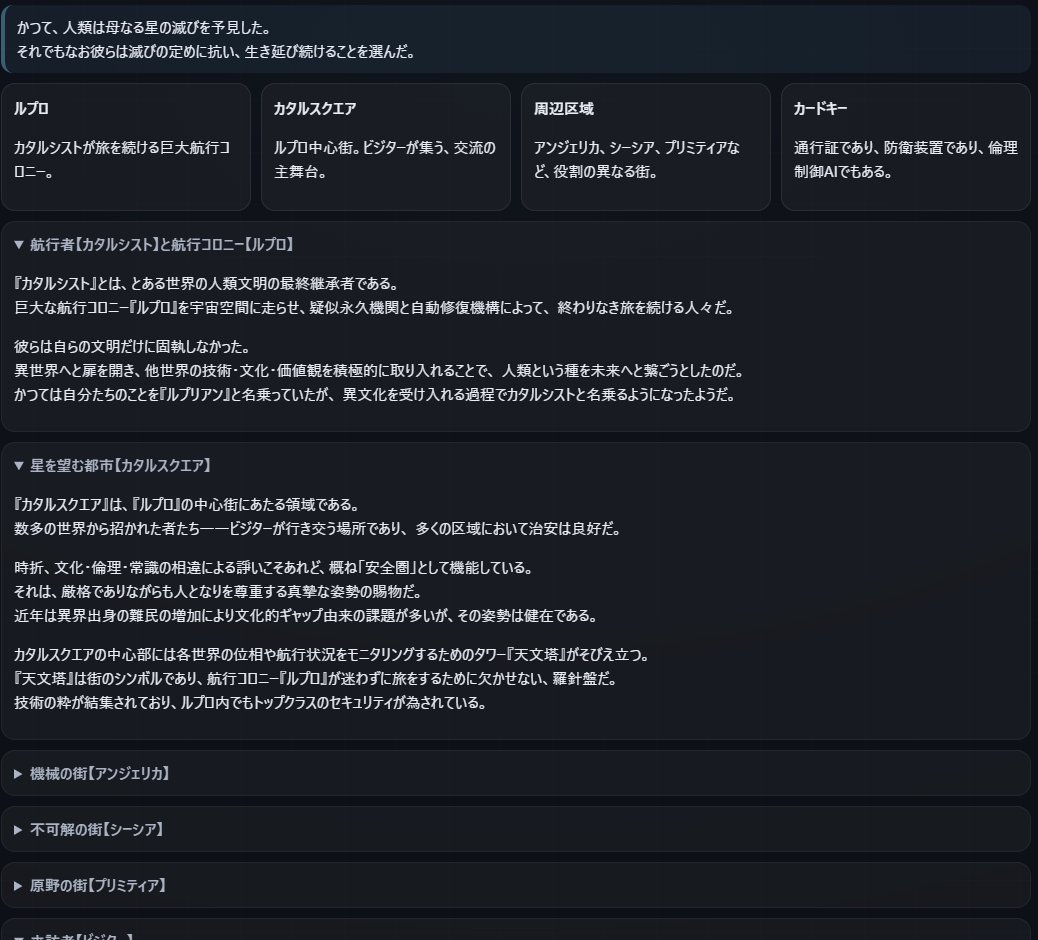The image size is (1038, 940).
Task: Expand the 不可解の街【シーシア】 section
Action: click(89, 829)
